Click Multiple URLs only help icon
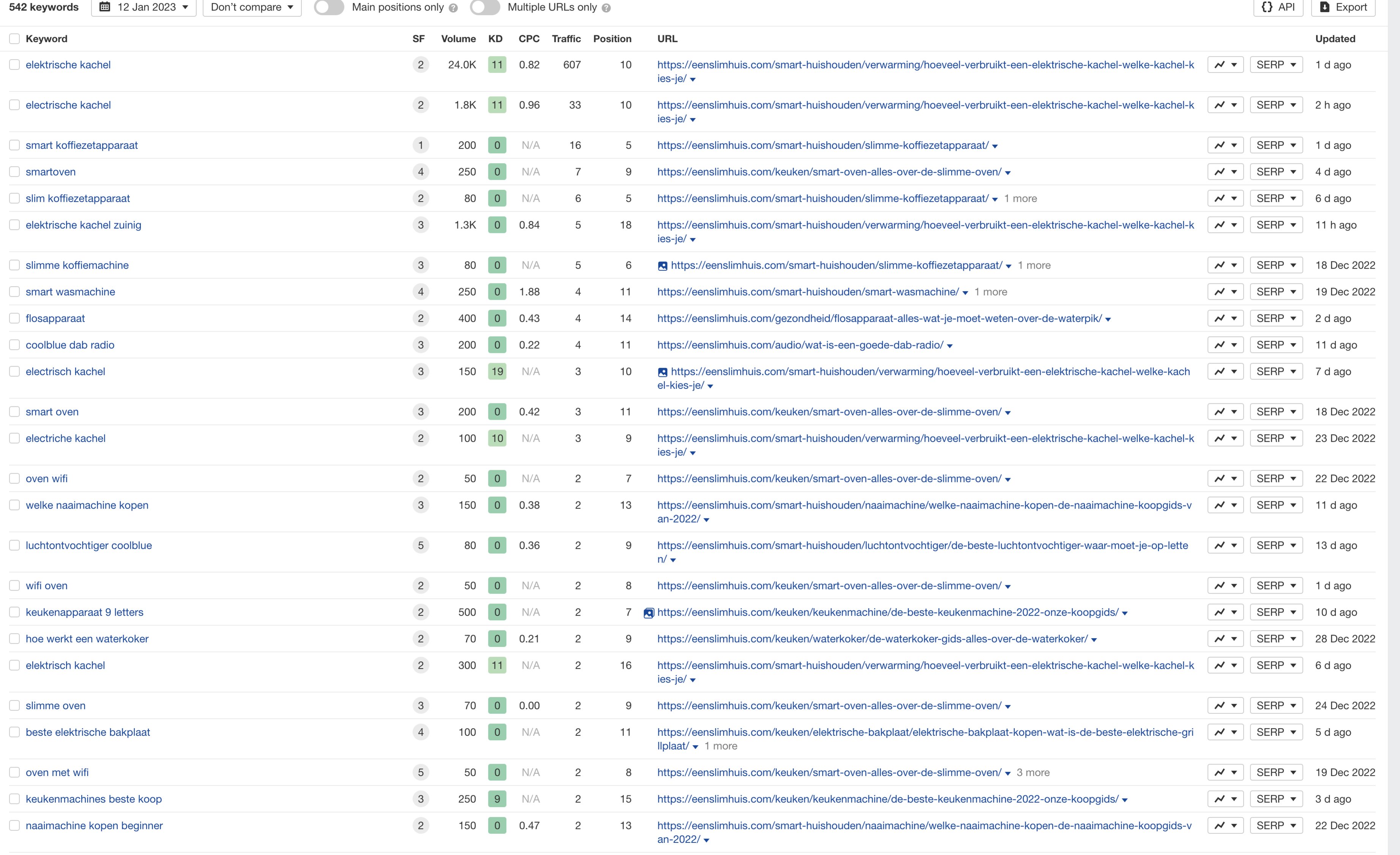Viewport: 1400px width, 855px height. 606,8
